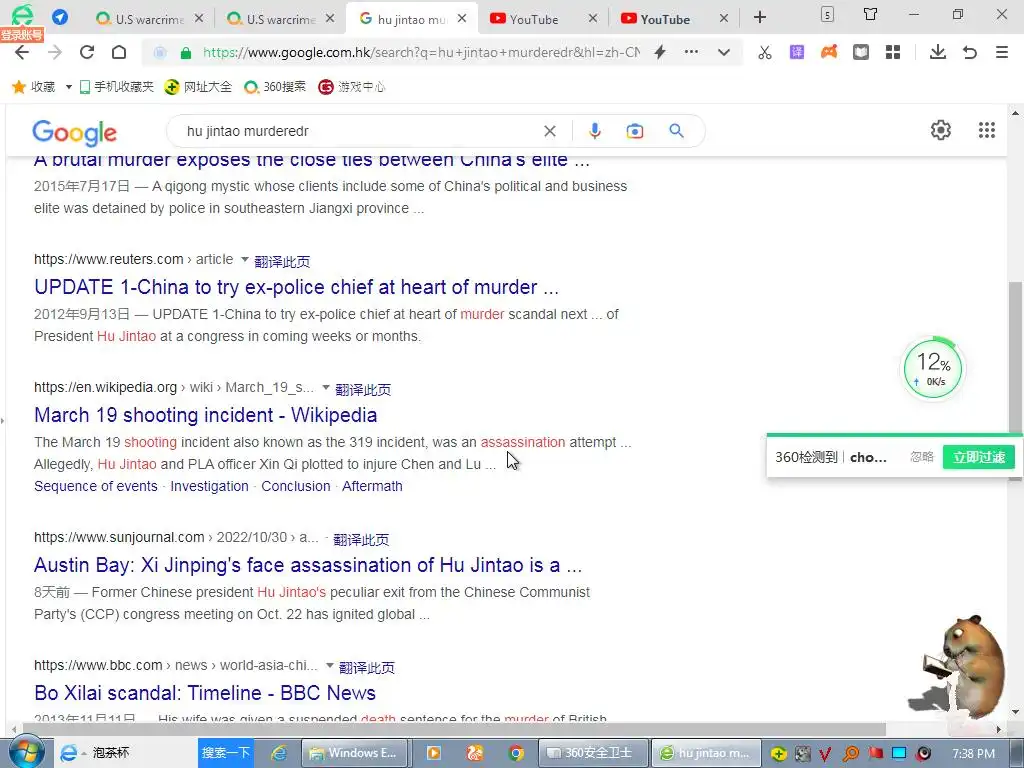
Task: Click 立即过滤 filter button
Action: pos(978,457)
